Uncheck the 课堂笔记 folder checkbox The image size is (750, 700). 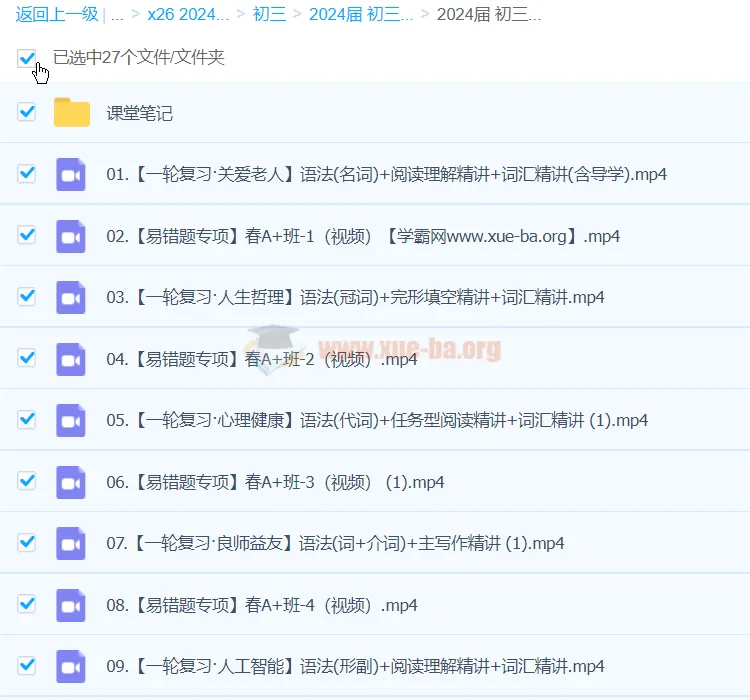coord(27,112)
